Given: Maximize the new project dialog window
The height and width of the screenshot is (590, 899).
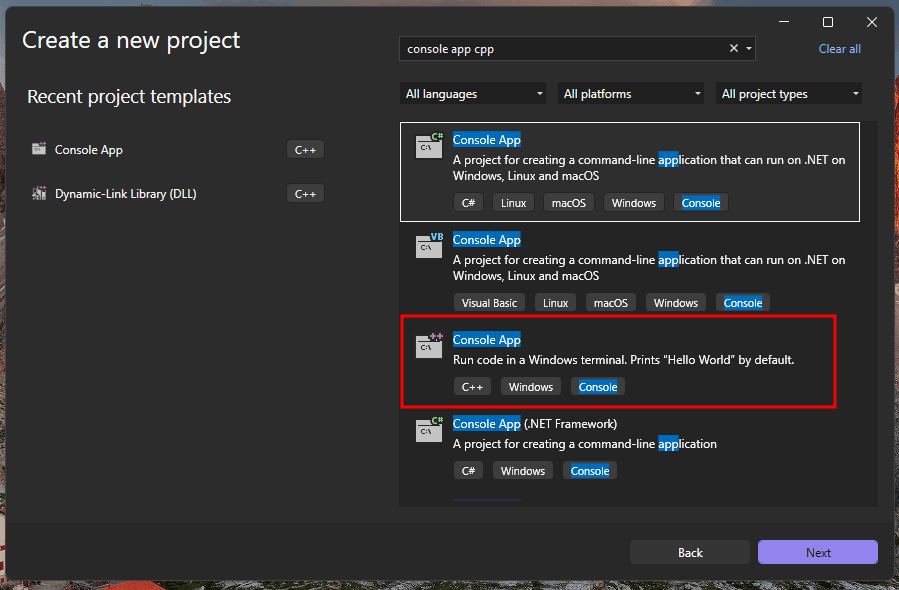Looking at the screenshot, I should [x=828, y=22].
